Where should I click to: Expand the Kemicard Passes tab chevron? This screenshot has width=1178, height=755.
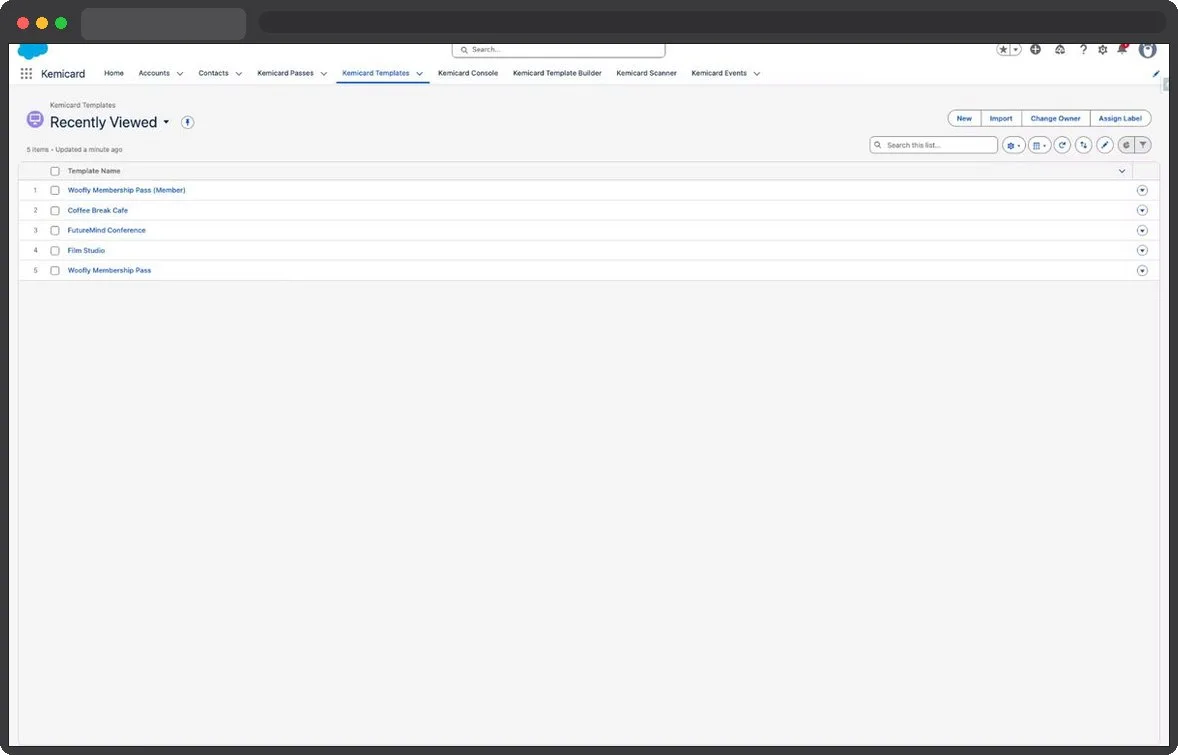324,74
